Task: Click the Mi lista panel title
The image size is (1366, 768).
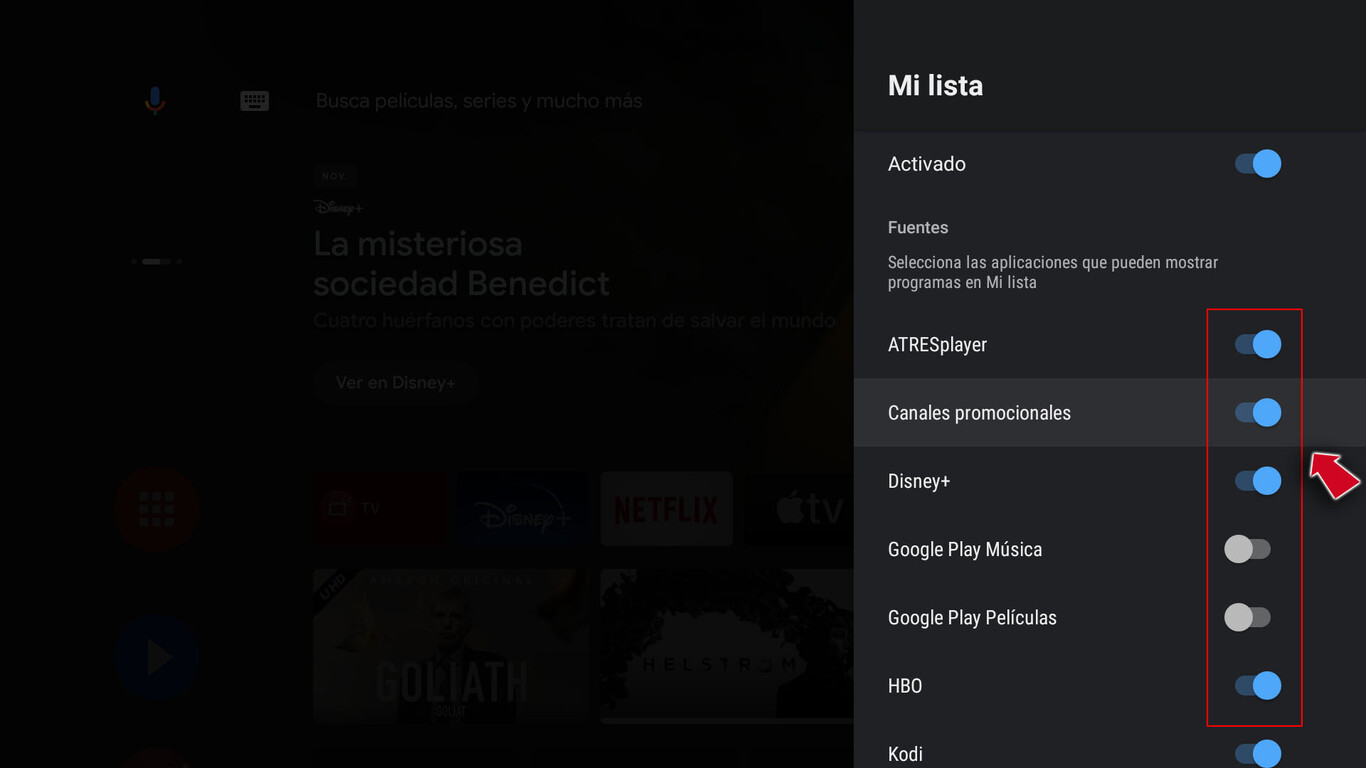Action: (935, 86)
